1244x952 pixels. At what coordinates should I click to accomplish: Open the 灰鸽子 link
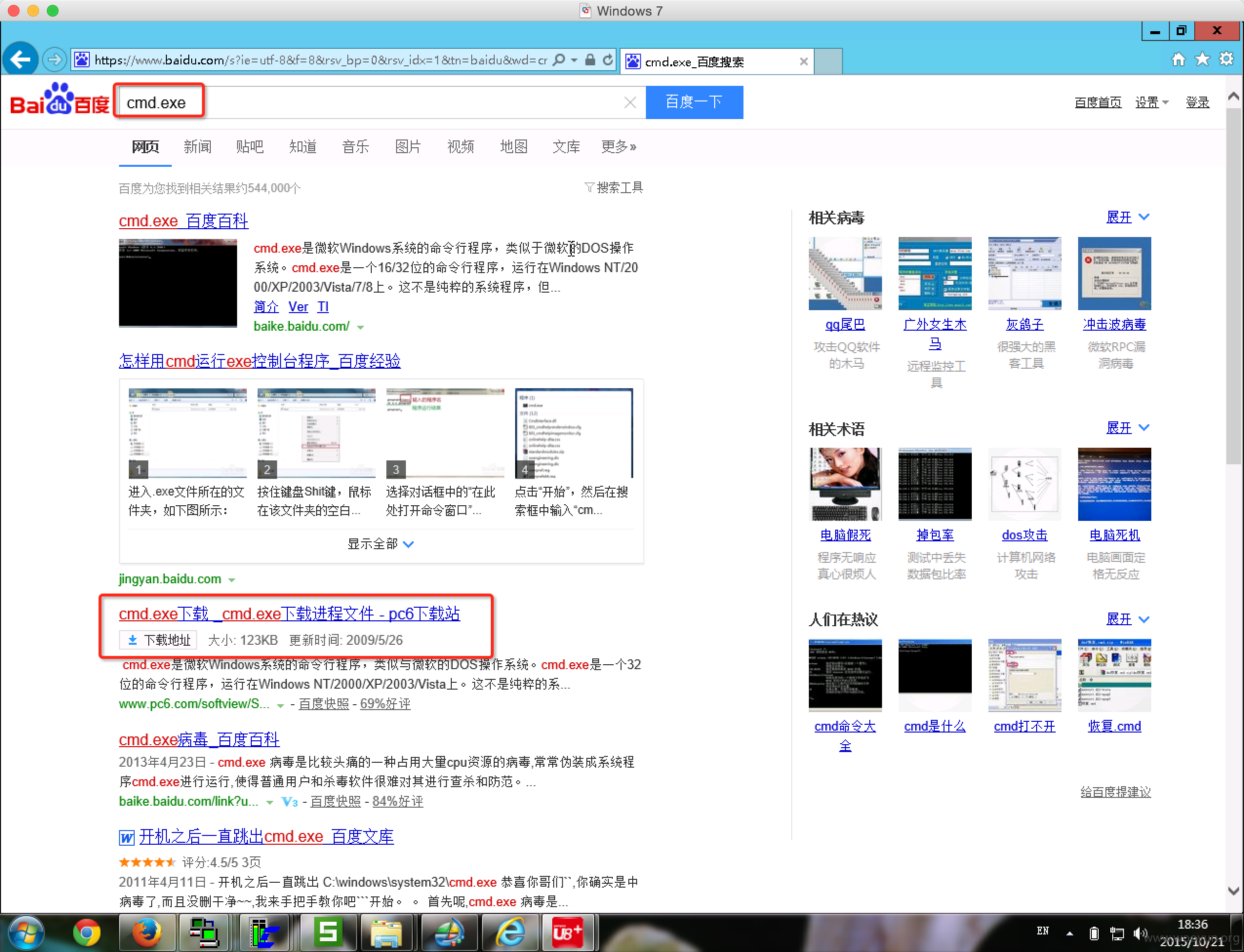pyautogui.click(x=1024, y=324)
